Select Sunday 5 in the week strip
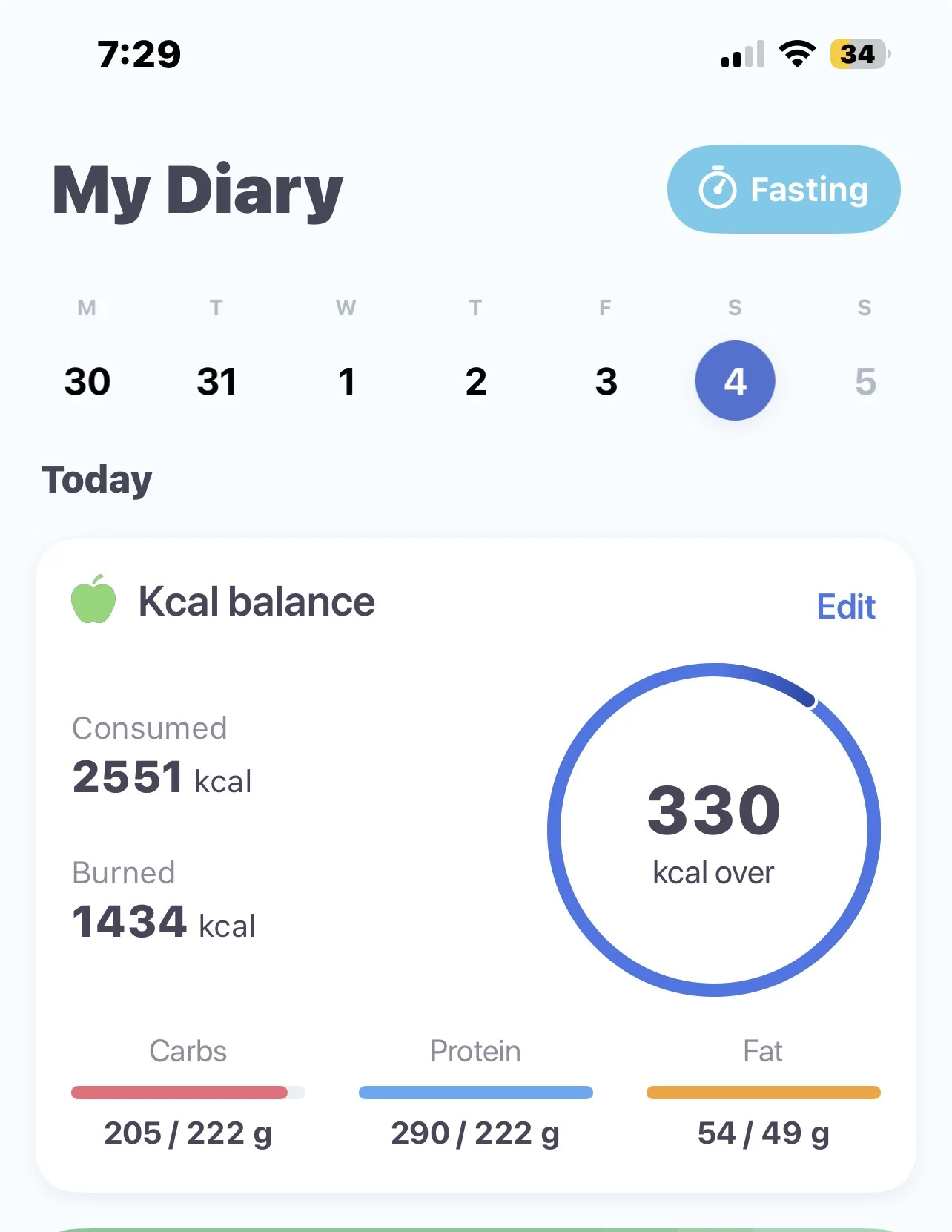 coord(865,381)
